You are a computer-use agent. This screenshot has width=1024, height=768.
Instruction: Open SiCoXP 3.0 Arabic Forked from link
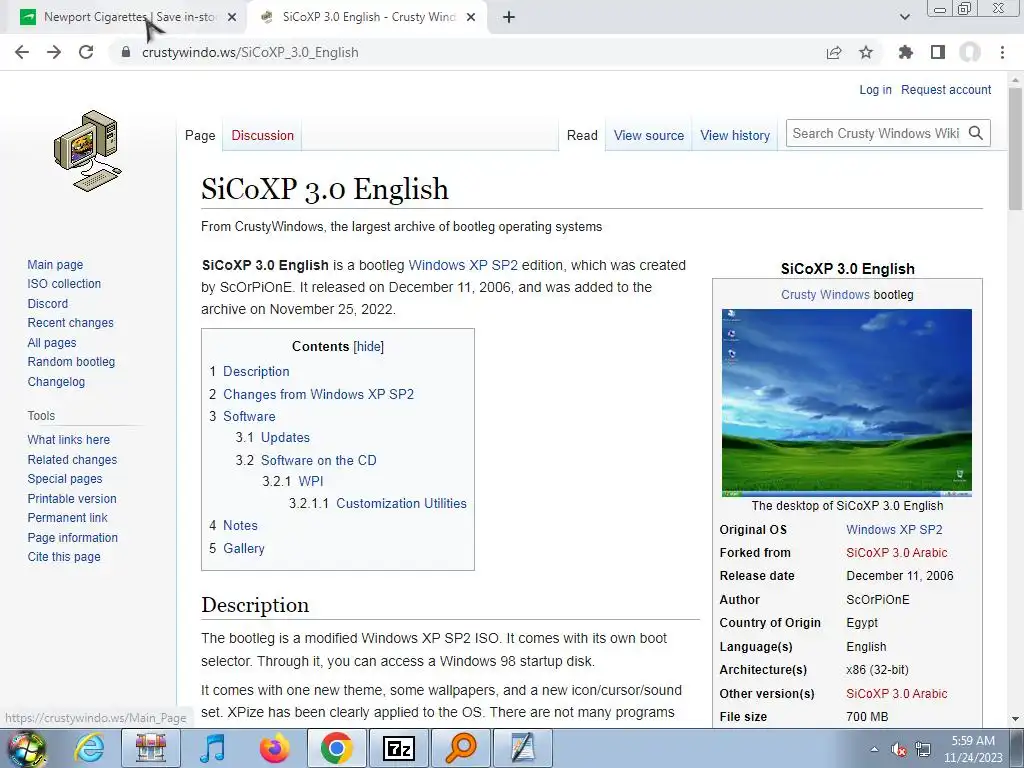[897, 552]
